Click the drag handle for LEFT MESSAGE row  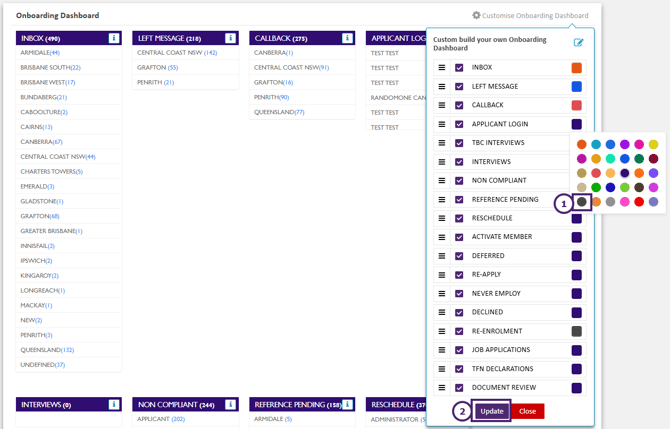pyautogui.click(x=442, y=86)
